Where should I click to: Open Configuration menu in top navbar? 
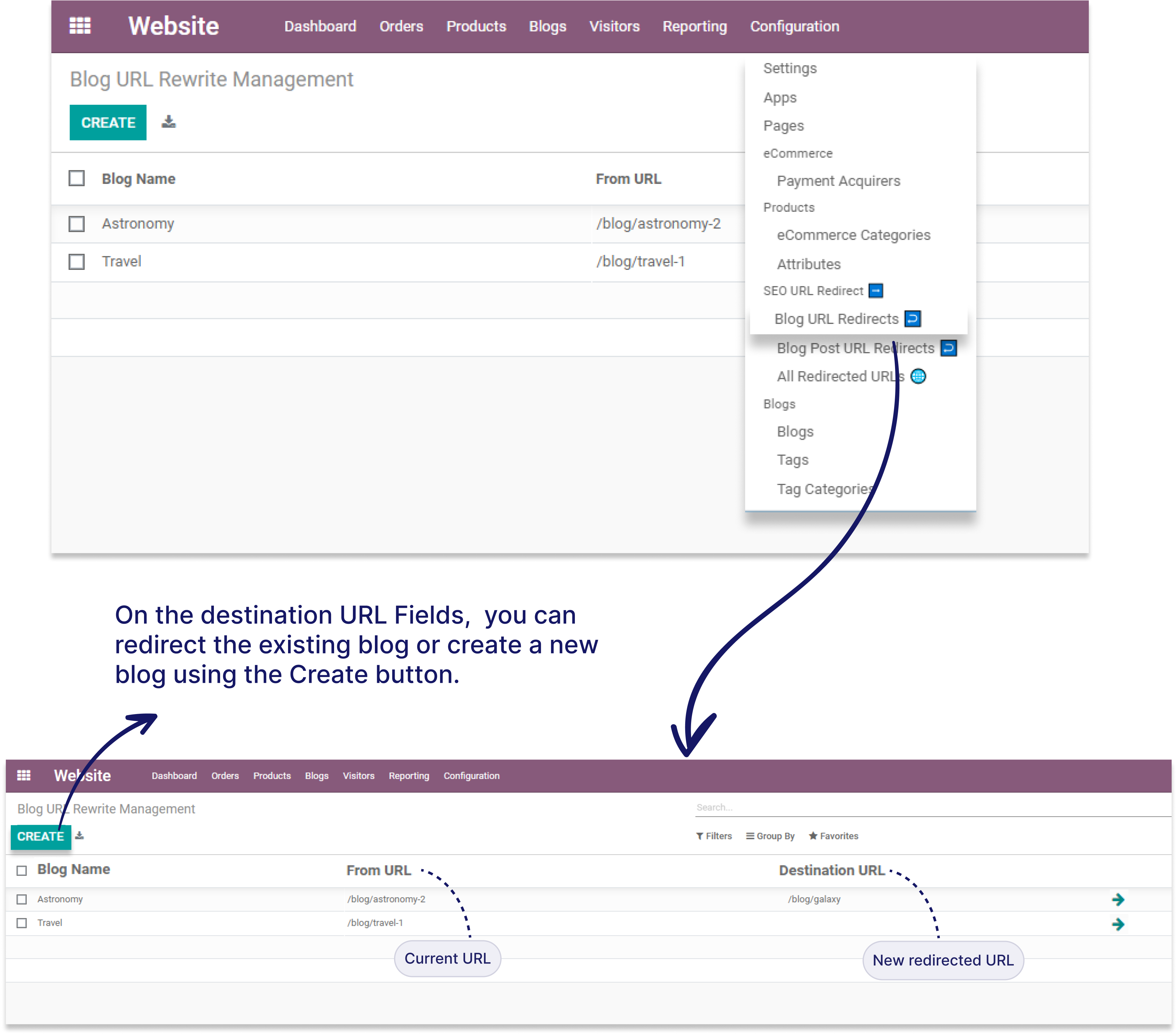click(x=795, y=27)
